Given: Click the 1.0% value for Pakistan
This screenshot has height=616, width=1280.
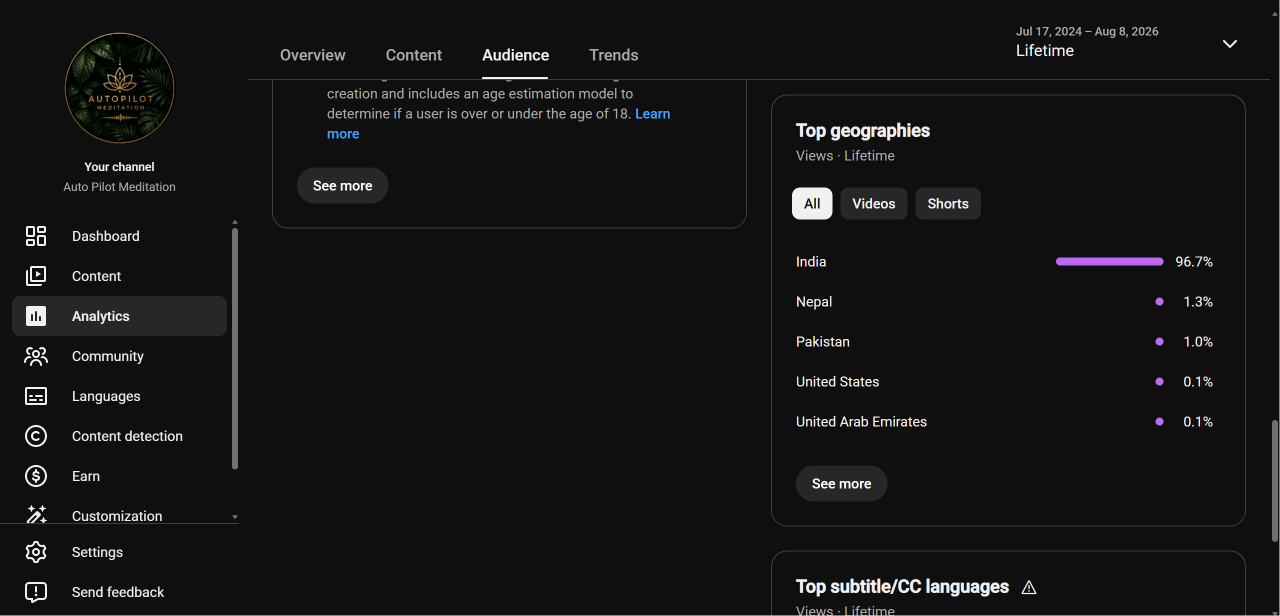Looking at the screenshot, I should pos(1198,342).
